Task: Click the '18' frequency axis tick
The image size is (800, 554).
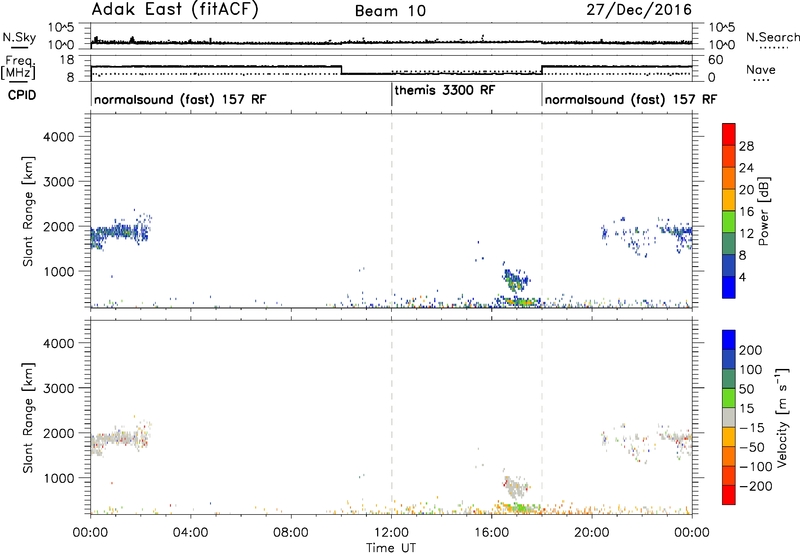Action: 67,60
